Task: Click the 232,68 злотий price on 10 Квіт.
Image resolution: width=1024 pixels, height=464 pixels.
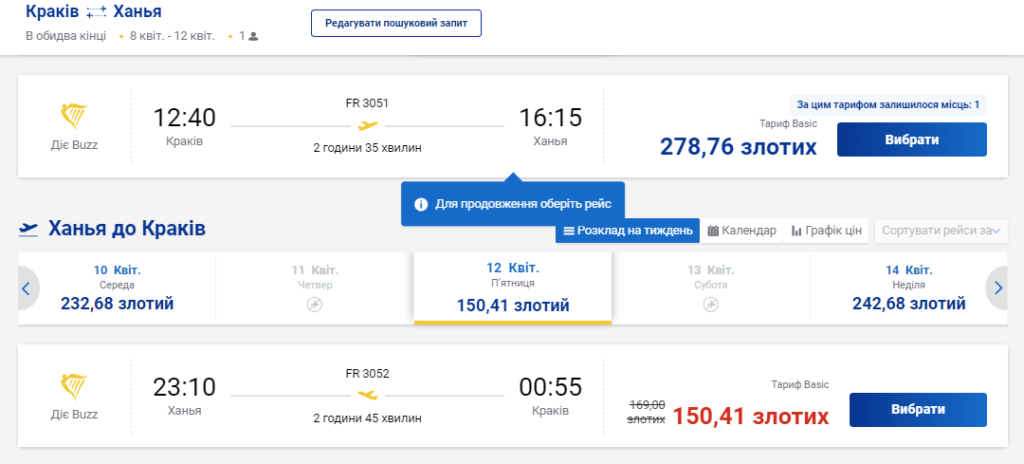Action: pos(117,304)
